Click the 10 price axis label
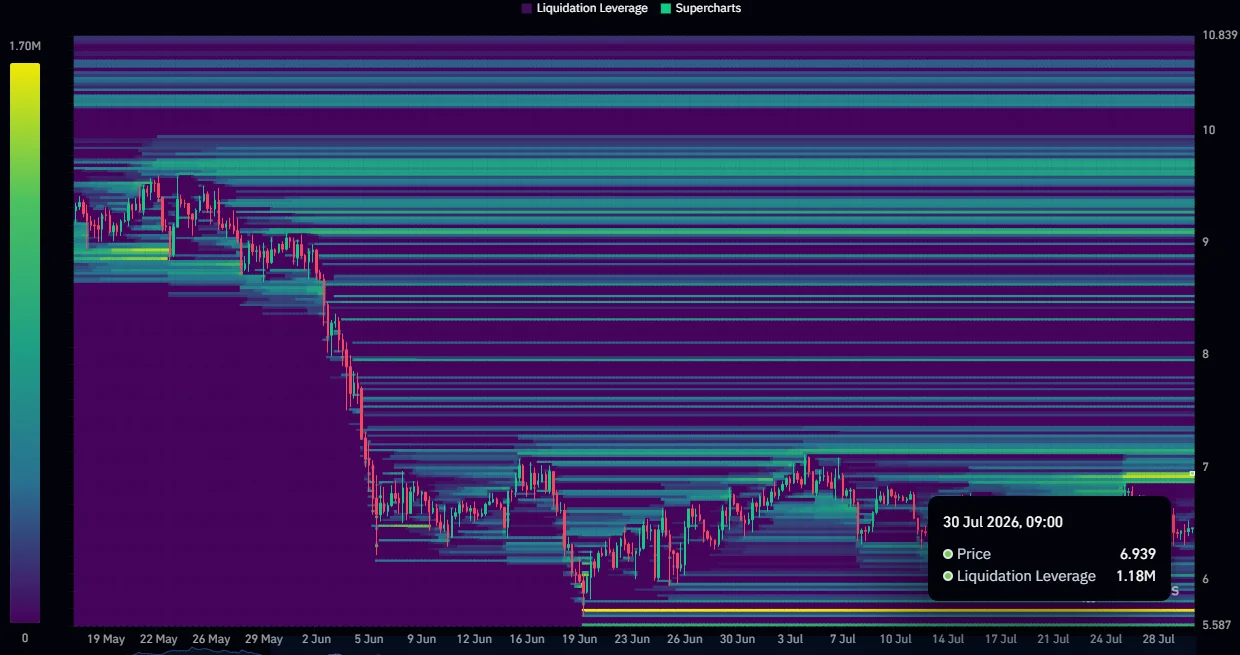Screen dimensions: 1240x655 click(x=1208, y=130)
